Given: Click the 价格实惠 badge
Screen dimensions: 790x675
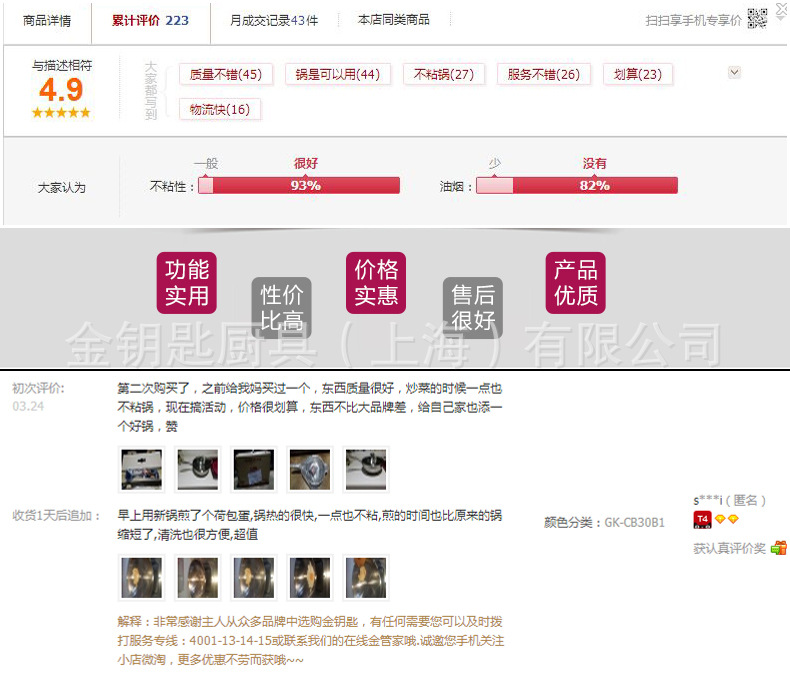Looking at the screenshot, I should click(x=376, y=283).
